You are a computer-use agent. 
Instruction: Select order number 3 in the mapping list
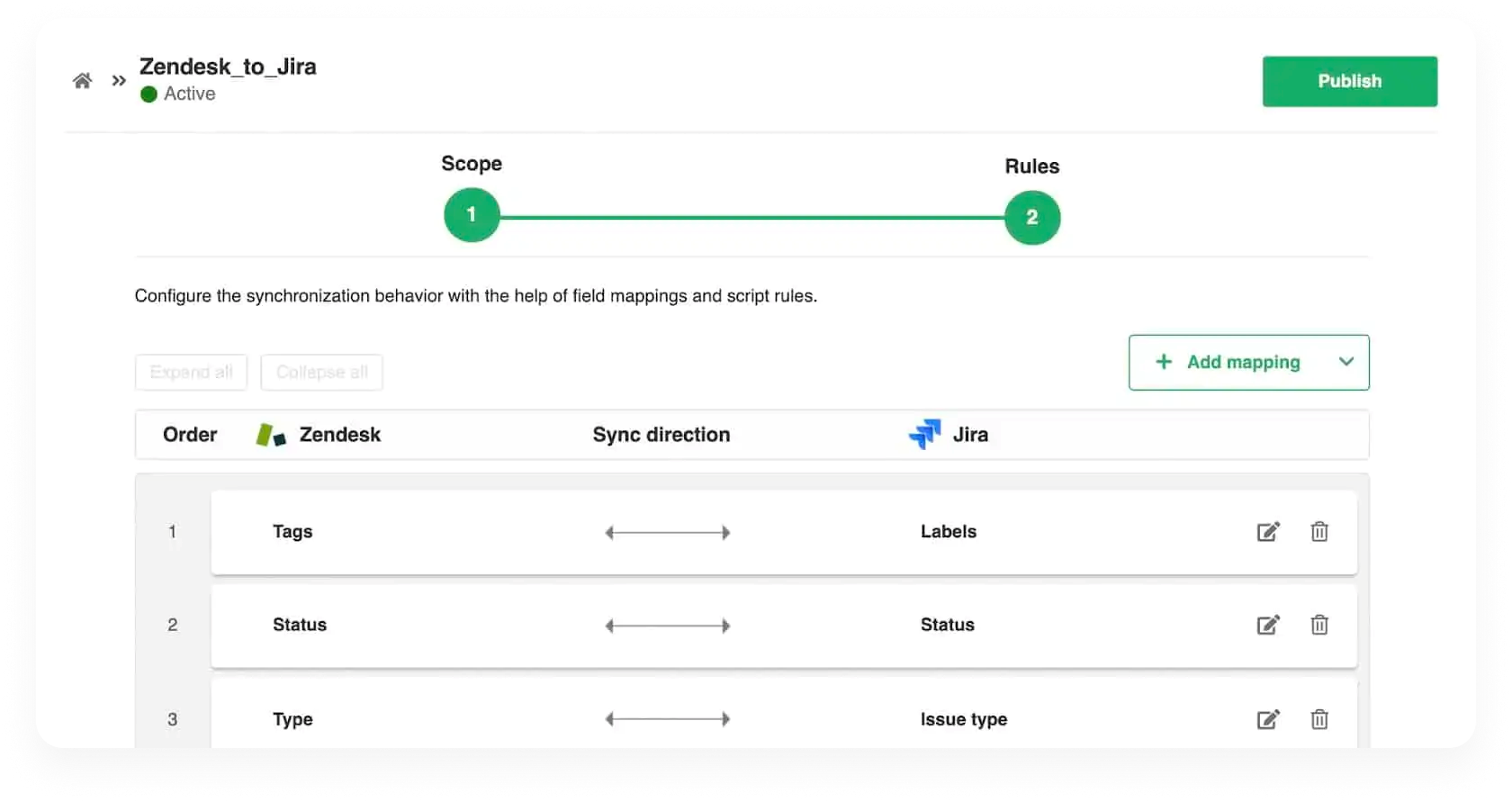pyautogui.click(x=172, y=719)
